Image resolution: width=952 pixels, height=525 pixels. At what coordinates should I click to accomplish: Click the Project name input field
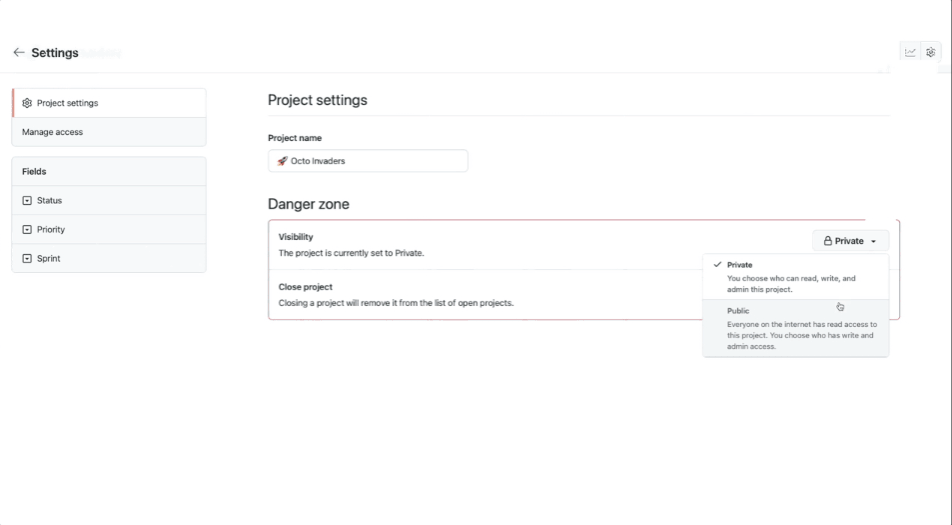click(380, 161)
